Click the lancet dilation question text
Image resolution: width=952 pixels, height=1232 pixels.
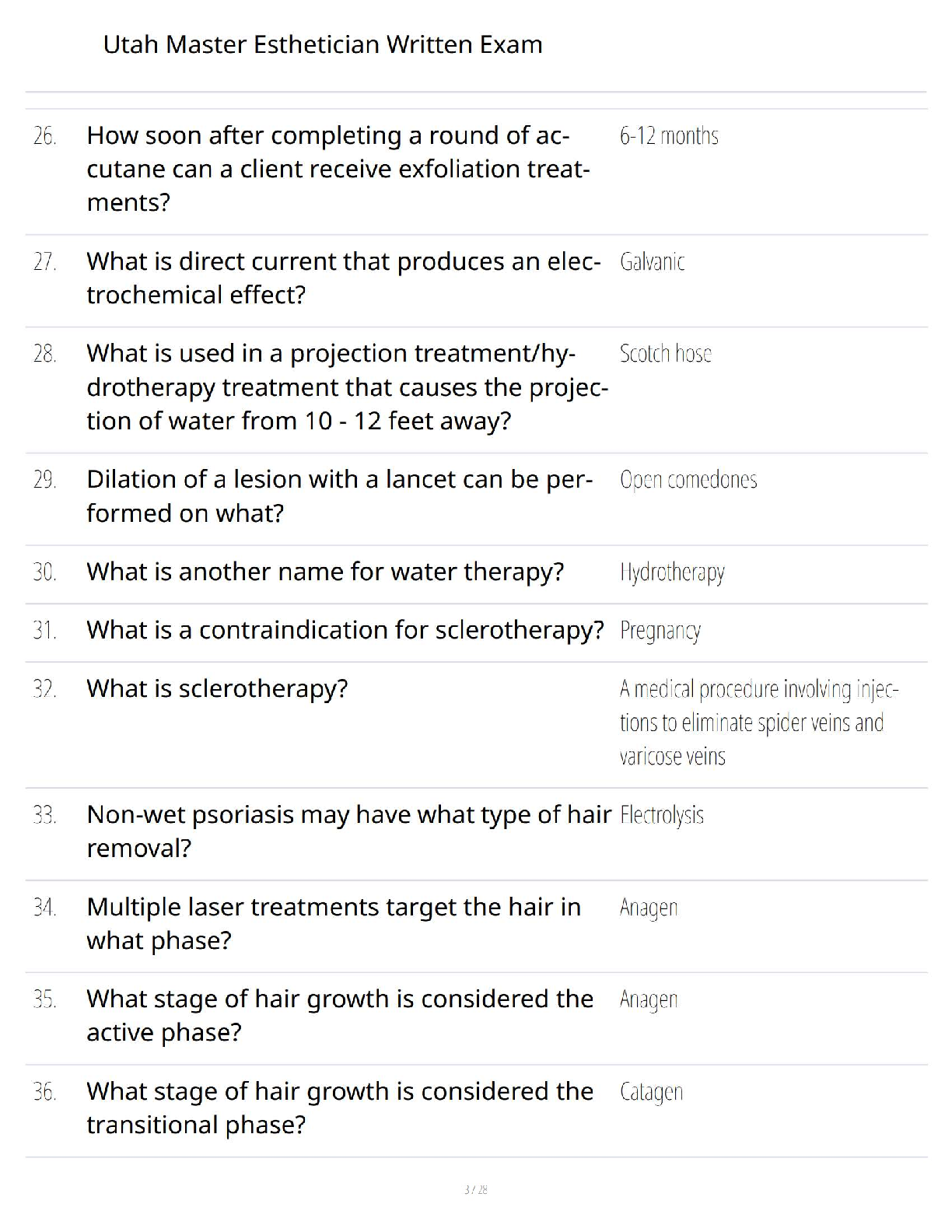339,495
